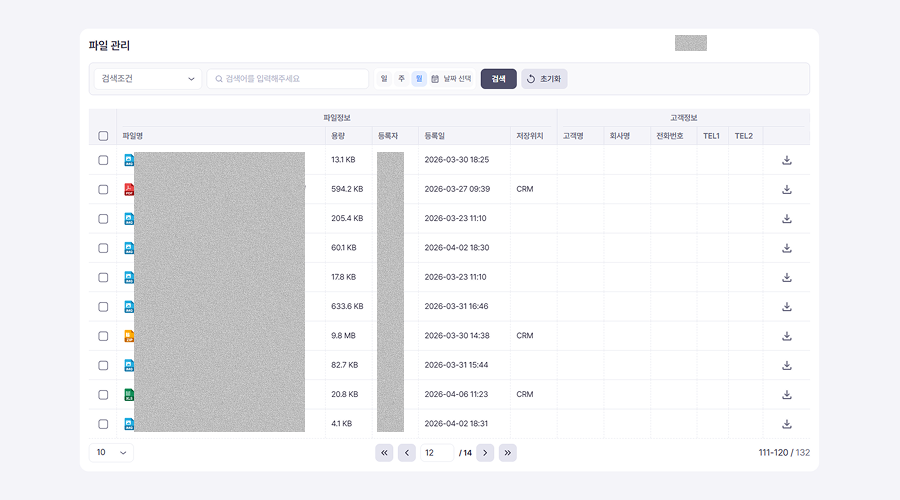900x500 pixels.
Task: Click image file icon on 633.6 KB row
Action: click(129, 307)
